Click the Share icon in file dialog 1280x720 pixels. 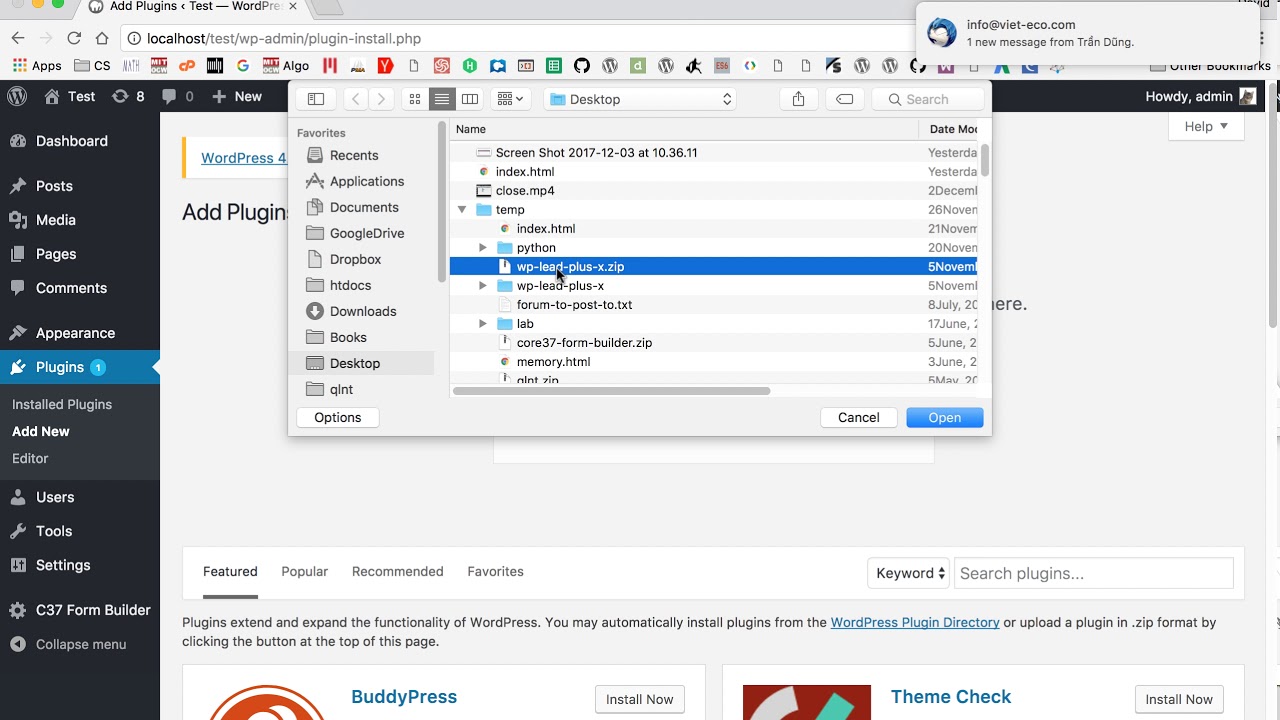click(x=798, y=99)
